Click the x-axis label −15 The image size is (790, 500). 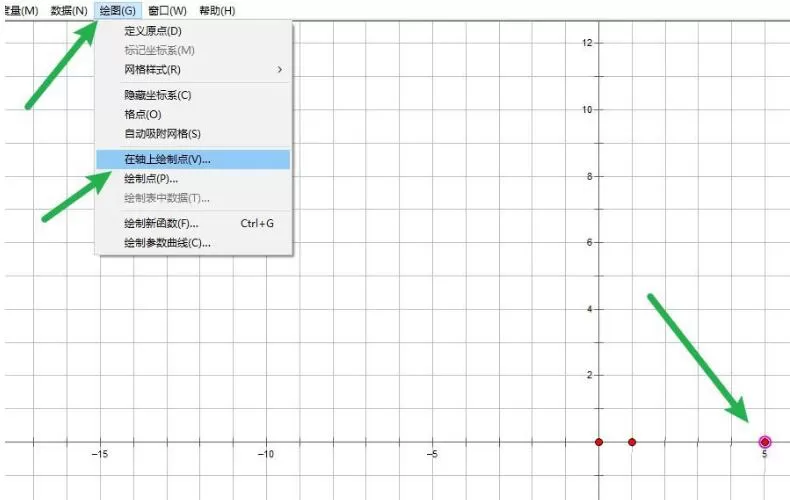point(100,454)
